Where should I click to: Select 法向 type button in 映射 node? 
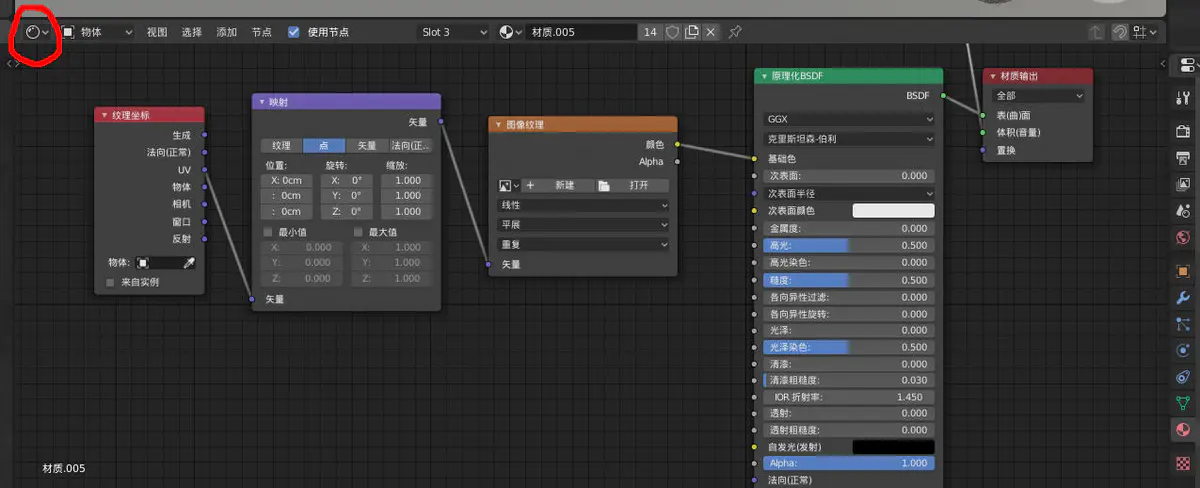pos(411,146)
